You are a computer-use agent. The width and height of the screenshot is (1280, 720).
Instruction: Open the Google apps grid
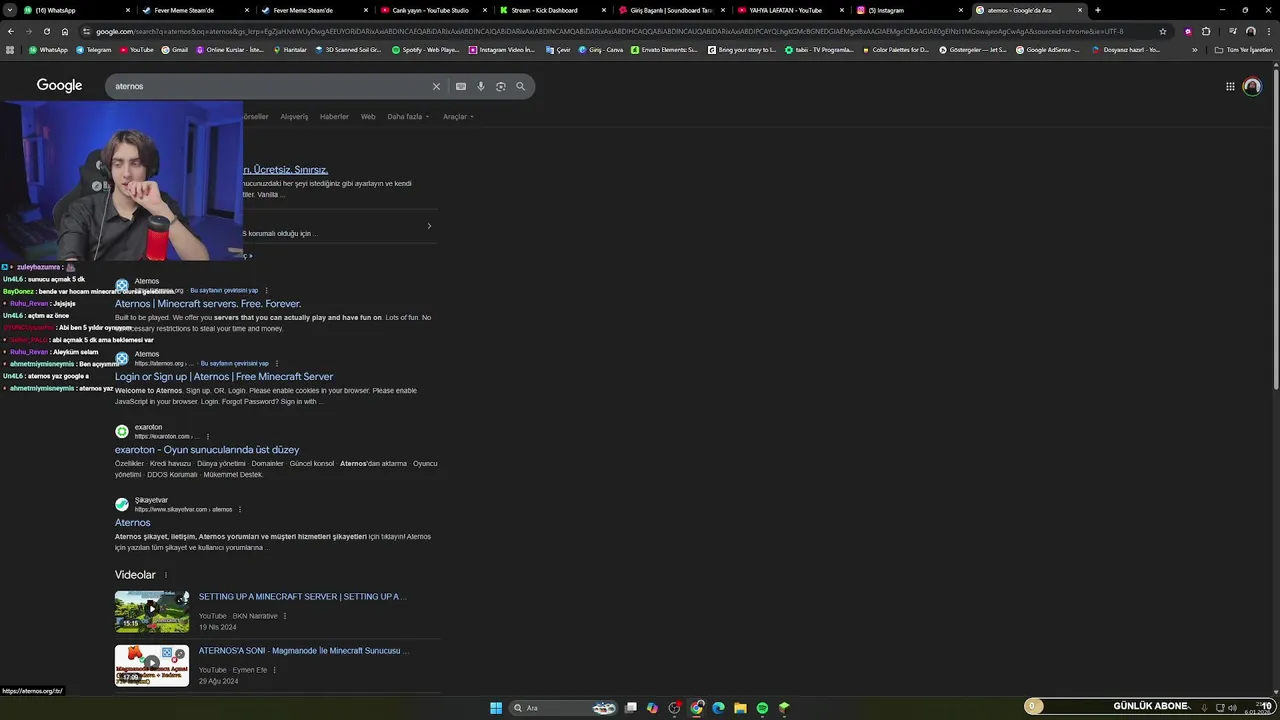1230,86
